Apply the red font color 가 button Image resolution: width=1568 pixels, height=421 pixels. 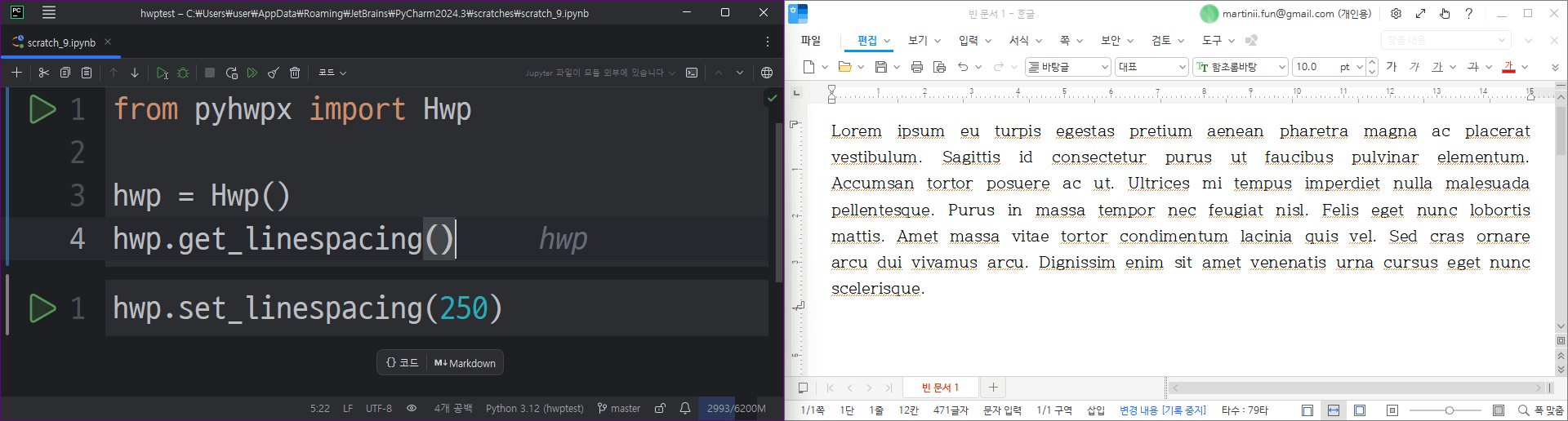coord(1508,67)
